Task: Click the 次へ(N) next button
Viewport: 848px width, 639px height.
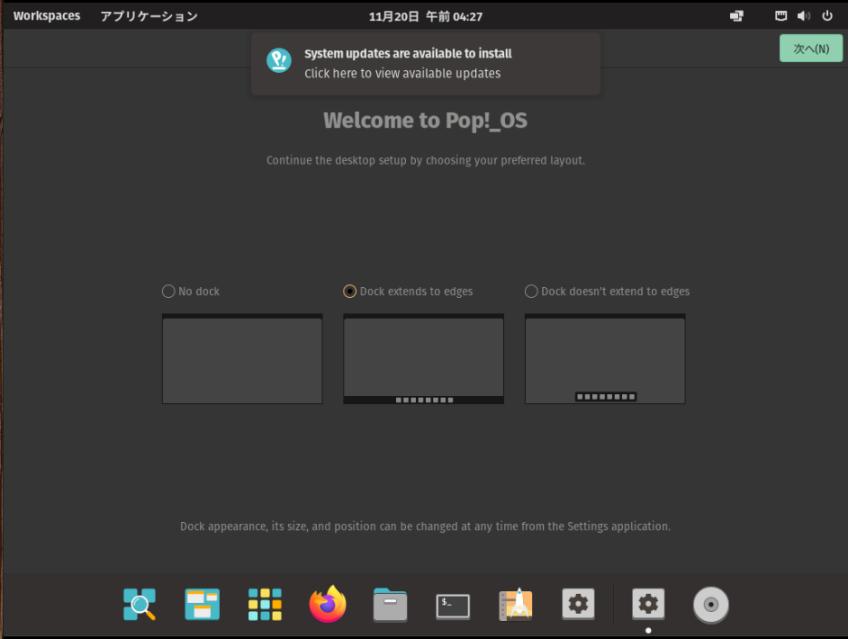Action: coord(811,48)
